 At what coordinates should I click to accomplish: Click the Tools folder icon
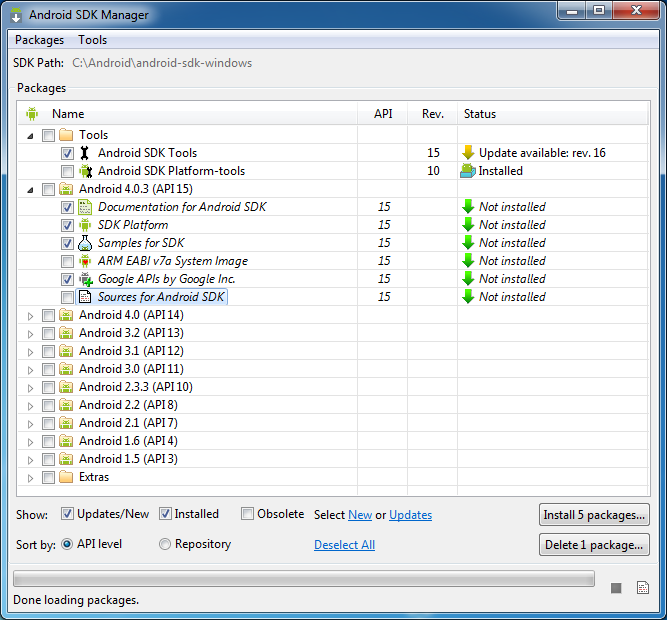click(66, 135)
